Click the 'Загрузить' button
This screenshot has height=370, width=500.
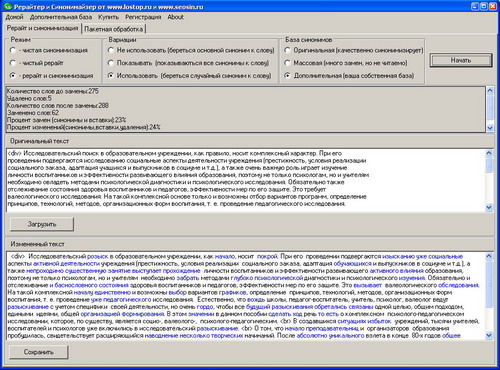42,224
